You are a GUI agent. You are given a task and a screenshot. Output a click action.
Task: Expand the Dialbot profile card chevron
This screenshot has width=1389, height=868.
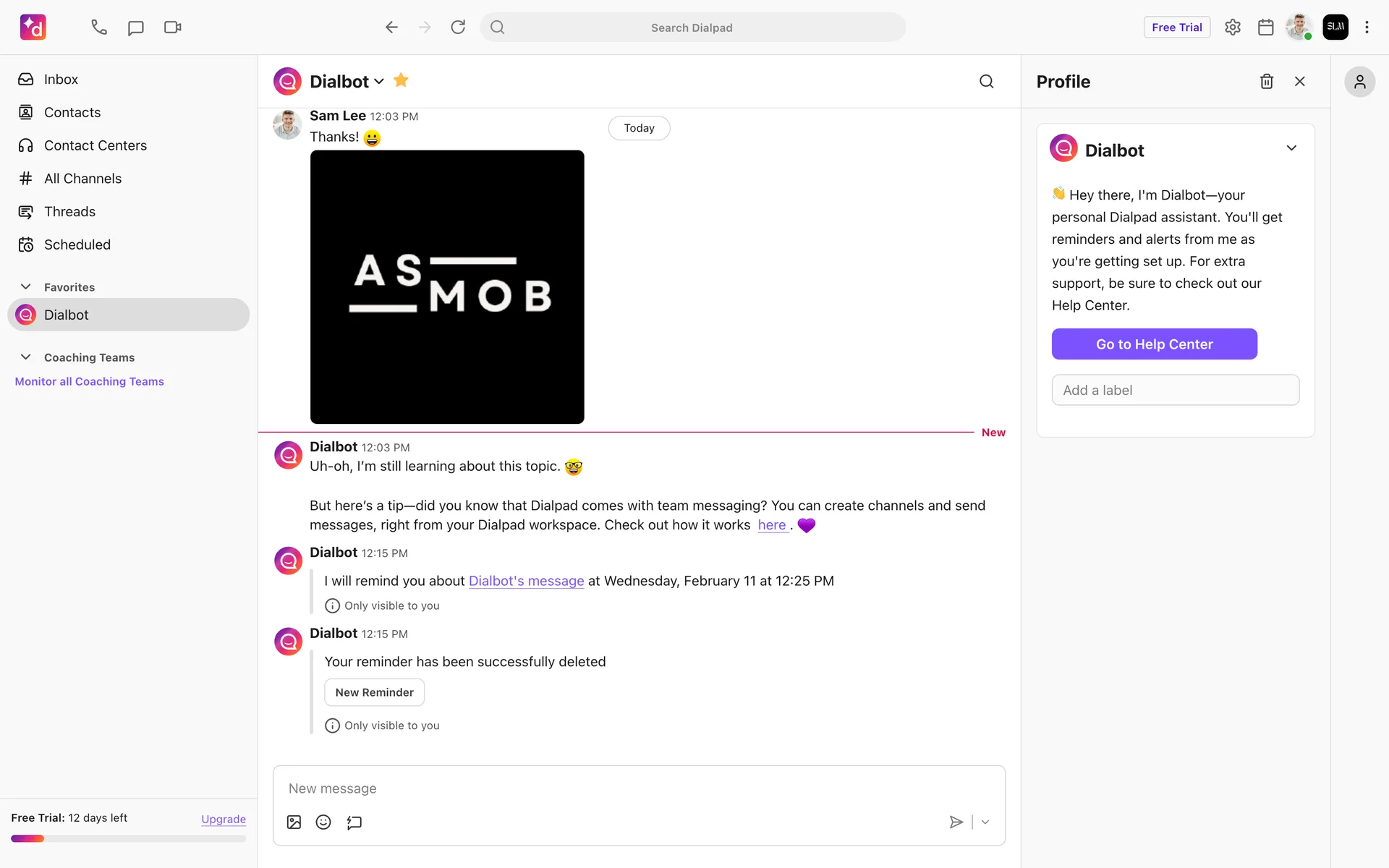[1291, 148]
